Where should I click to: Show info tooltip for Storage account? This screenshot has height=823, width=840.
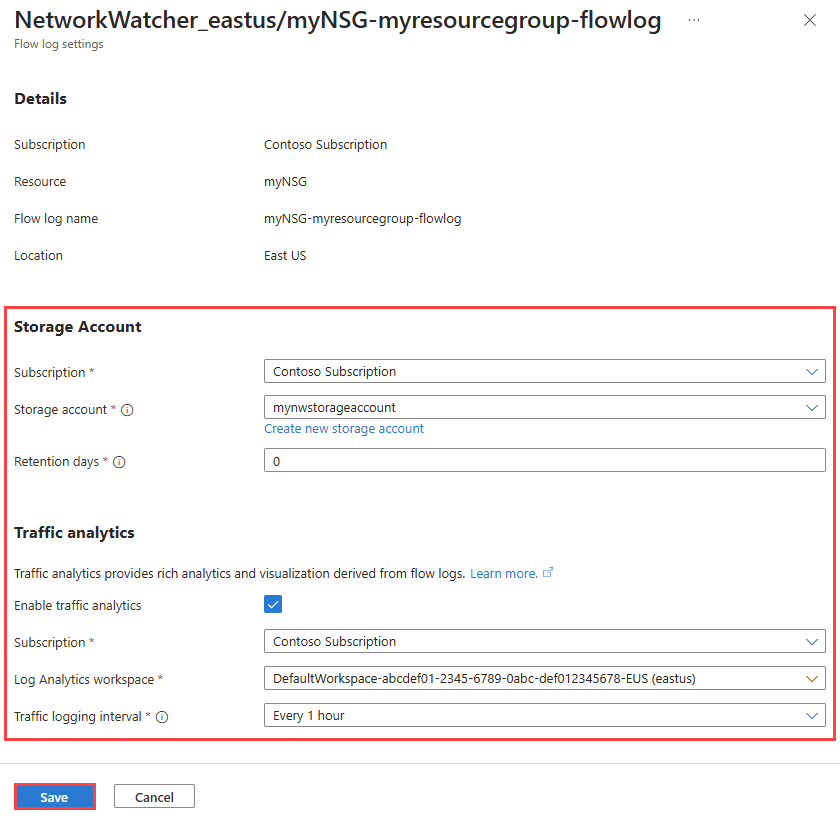pyautogui.click(x=127, y=410)
